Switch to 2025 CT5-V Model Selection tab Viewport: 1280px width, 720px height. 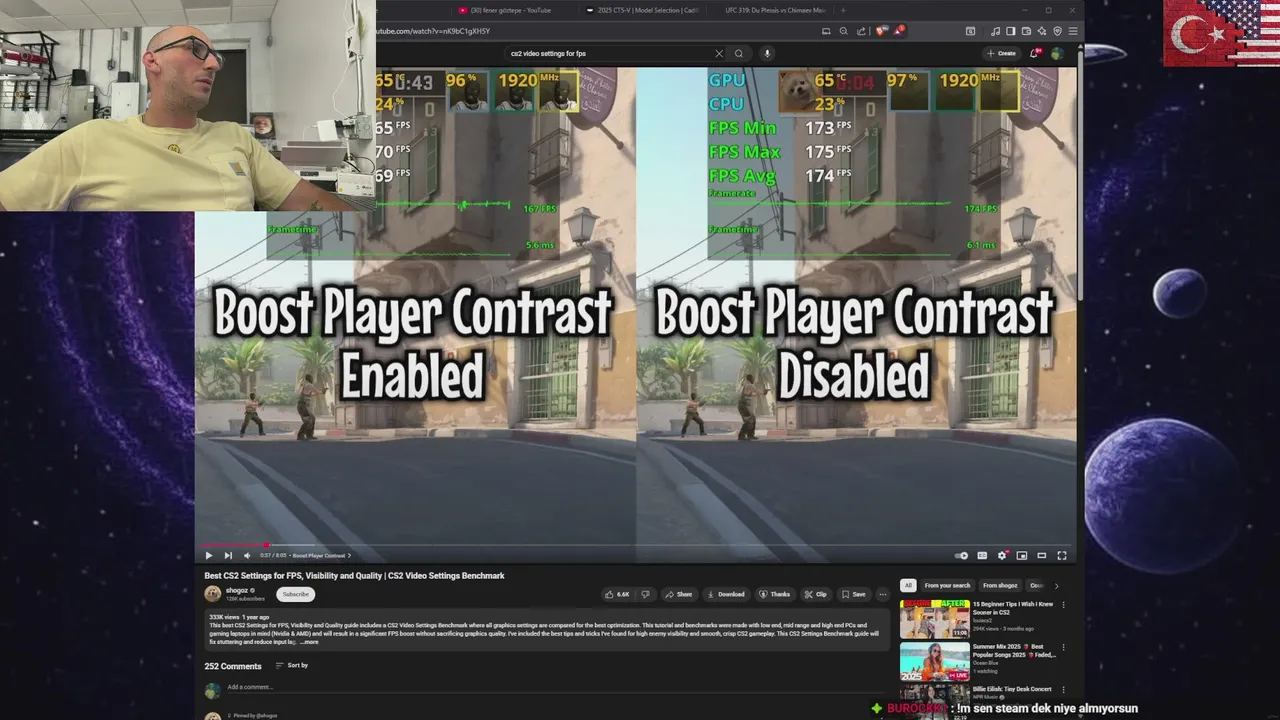[x=642, y=10]
